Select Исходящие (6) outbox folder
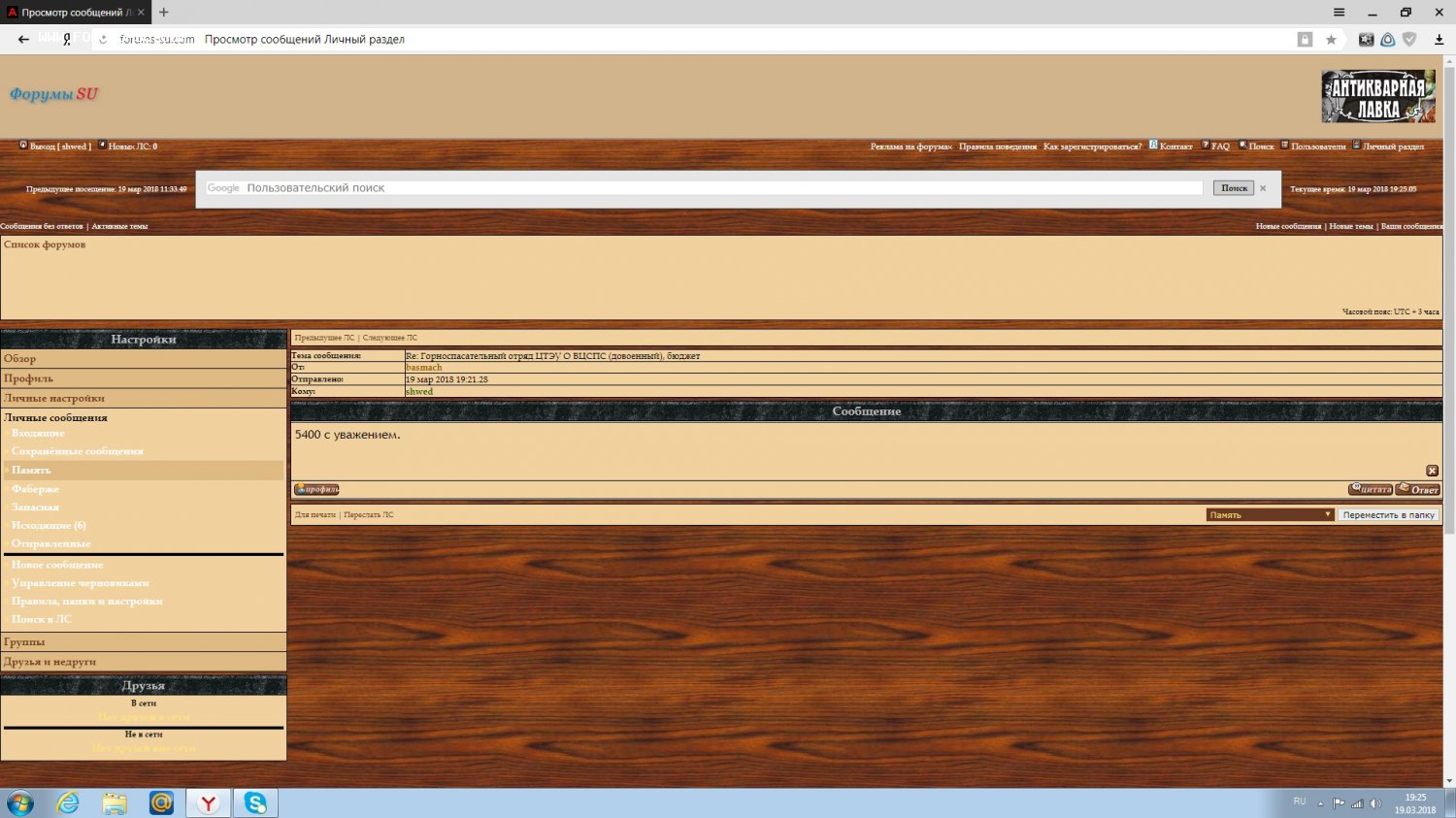The height and width of the screenshot is (818, 1456). (x=49, y=525)
